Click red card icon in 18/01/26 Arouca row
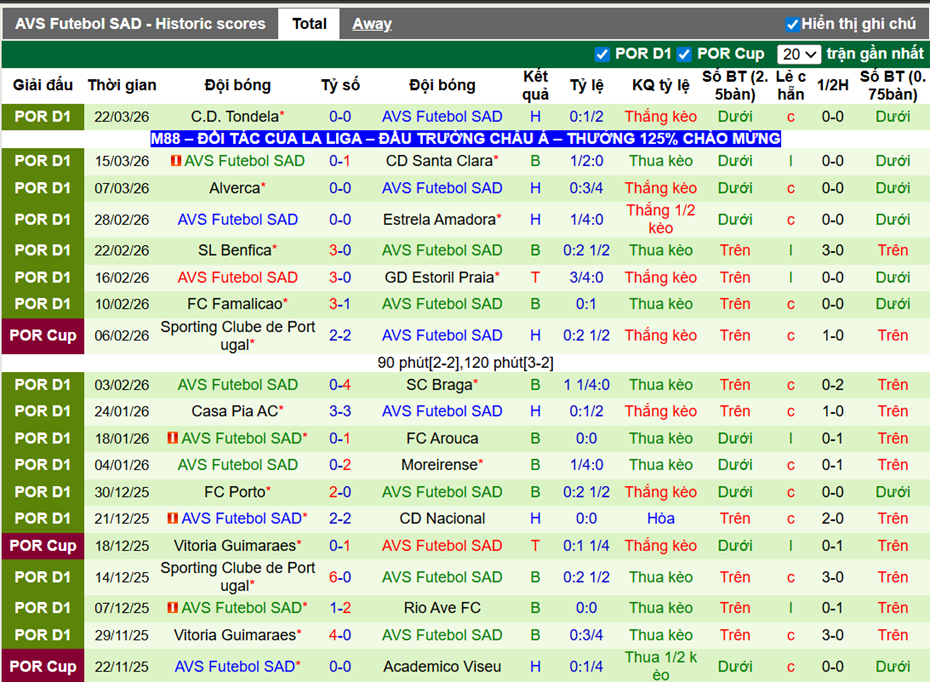 (x=172, y=438)
